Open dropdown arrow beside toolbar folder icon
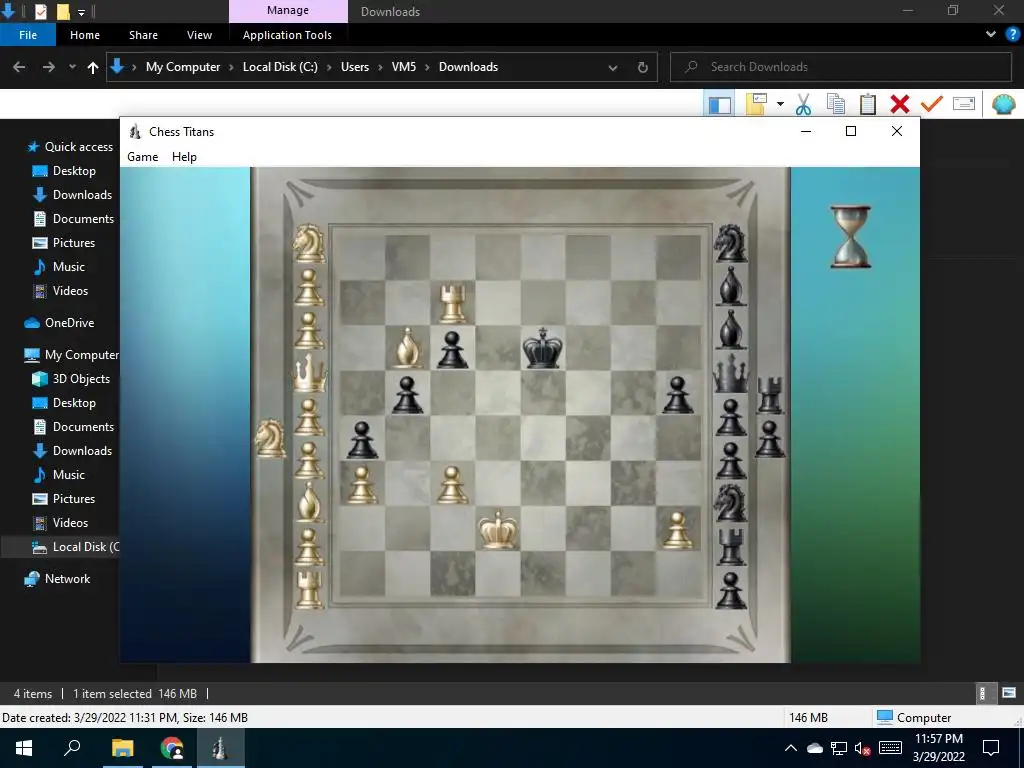This screenshot has width=1024, height=768. (x=780, y=104)
